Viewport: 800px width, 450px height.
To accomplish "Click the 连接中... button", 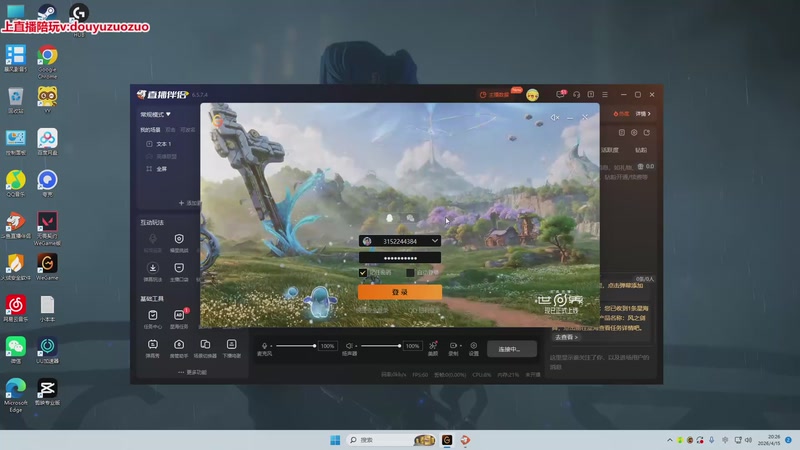I will 511,349.
